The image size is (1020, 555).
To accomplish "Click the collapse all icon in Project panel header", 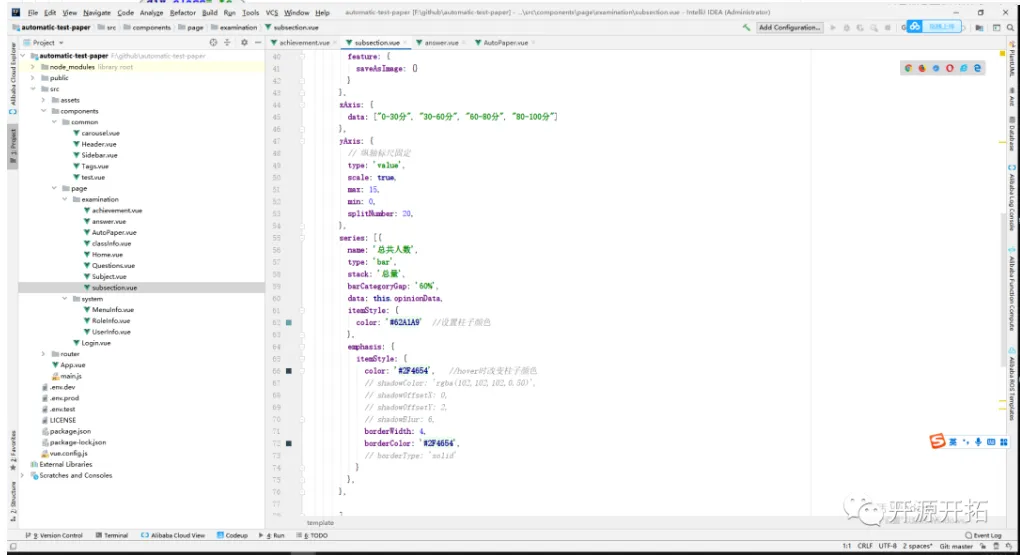I will point(228,43).
